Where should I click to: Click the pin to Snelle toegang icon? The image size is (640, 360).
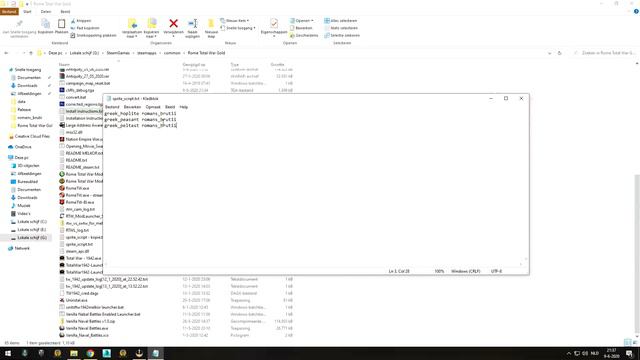(19, 24)
